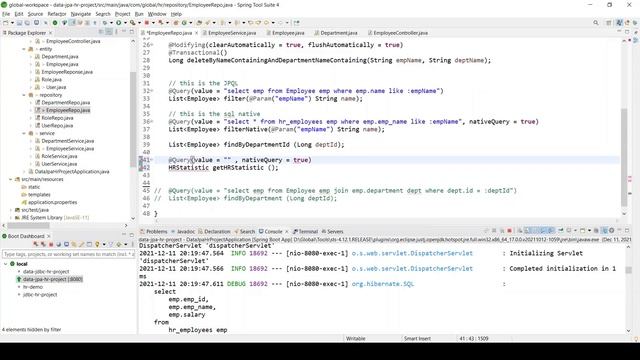Terminate the console process with red stop icon

tap(509, 231)
